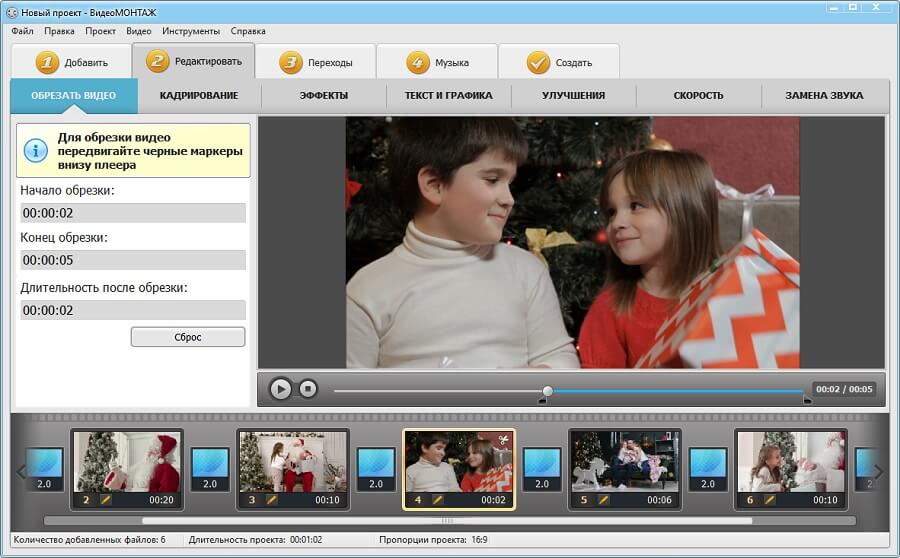
Task: Click the Начало обрезки time field
Action: [x=133, y=213]
